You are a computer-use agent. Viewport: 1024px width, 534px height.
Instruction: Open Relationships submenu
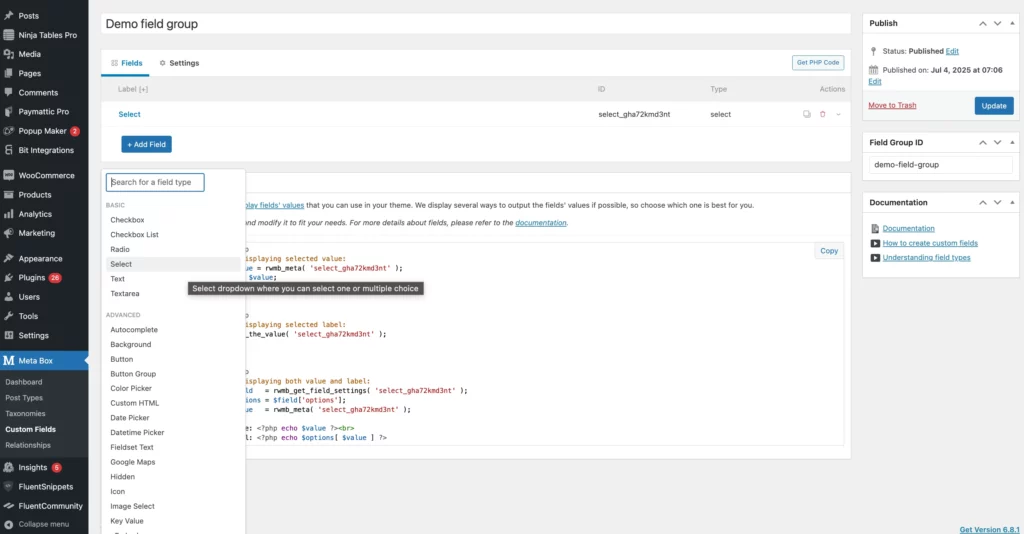pyautogui.click(x=27, y=445)
